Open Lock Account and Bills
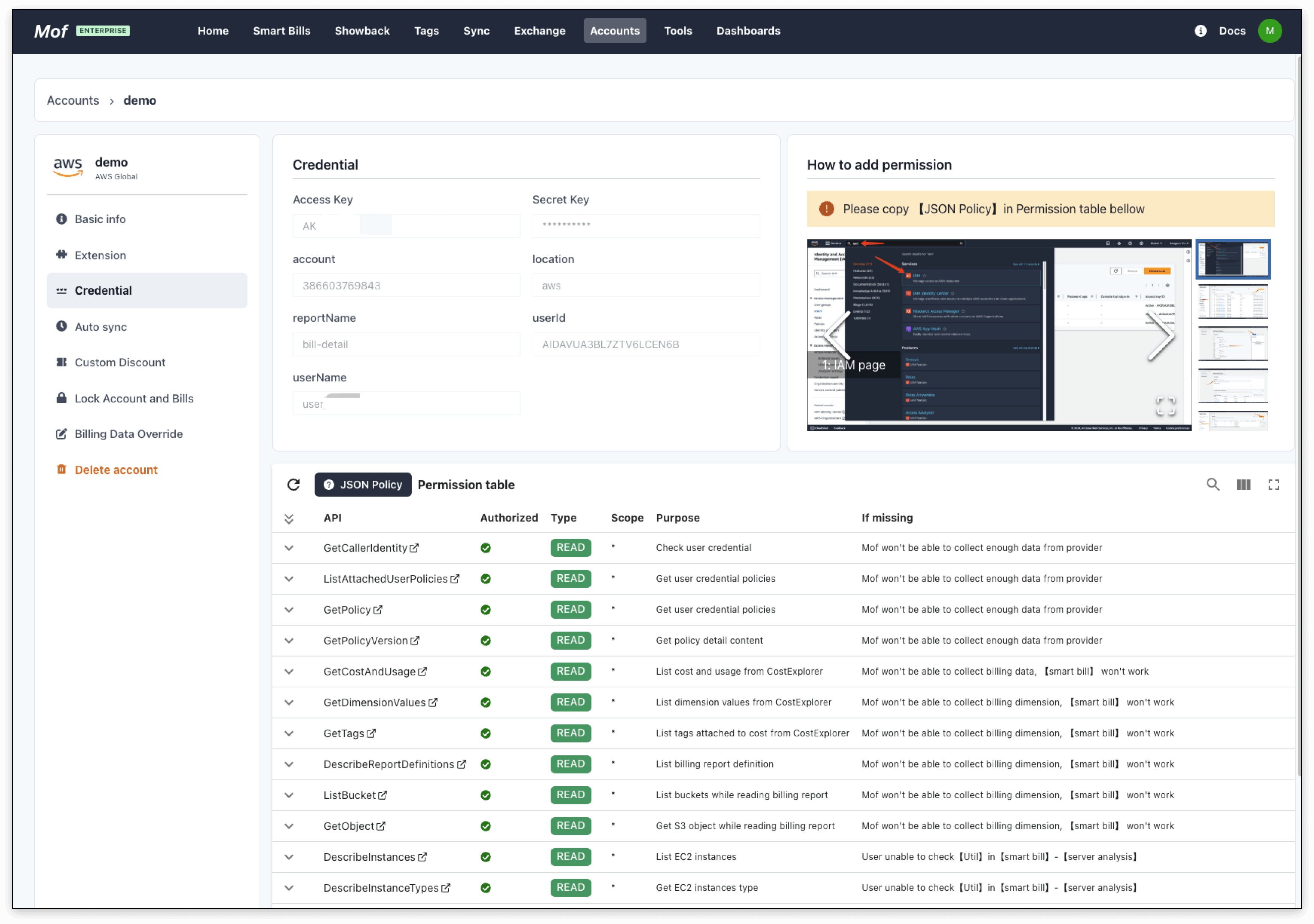Viewport: 1314px width, 924px height. click(x=147, y=398)
